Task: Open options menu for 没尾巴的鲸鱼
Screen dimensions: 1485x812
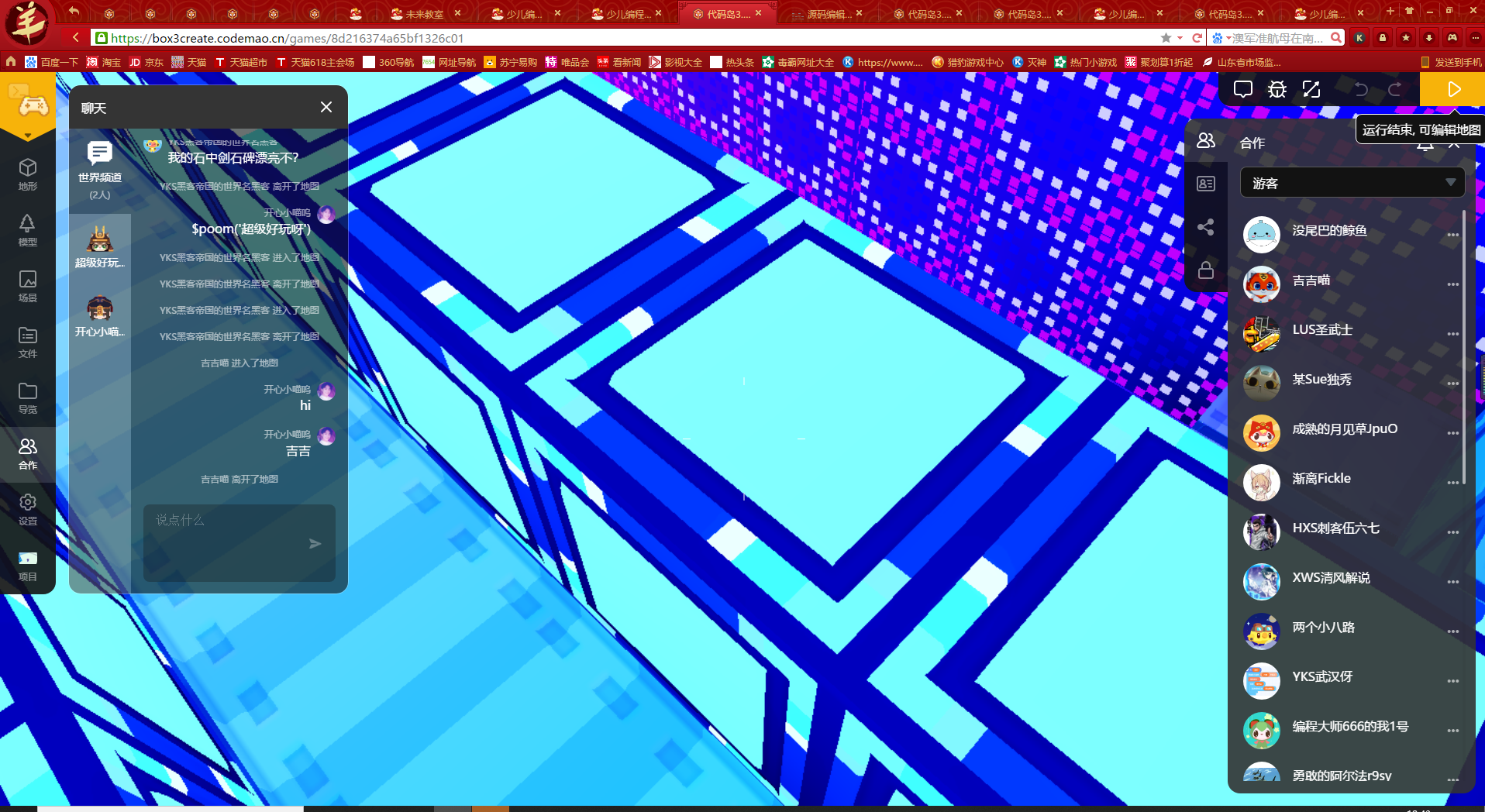Action: (1452, 235)
